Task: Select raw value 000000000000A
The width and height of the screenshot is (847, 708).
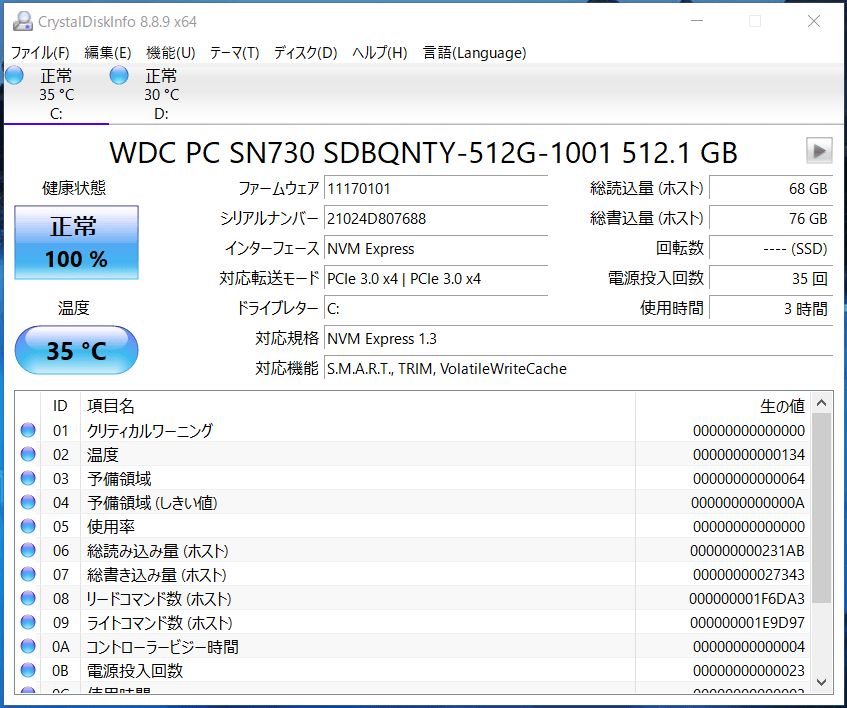Action: [748, 503]
